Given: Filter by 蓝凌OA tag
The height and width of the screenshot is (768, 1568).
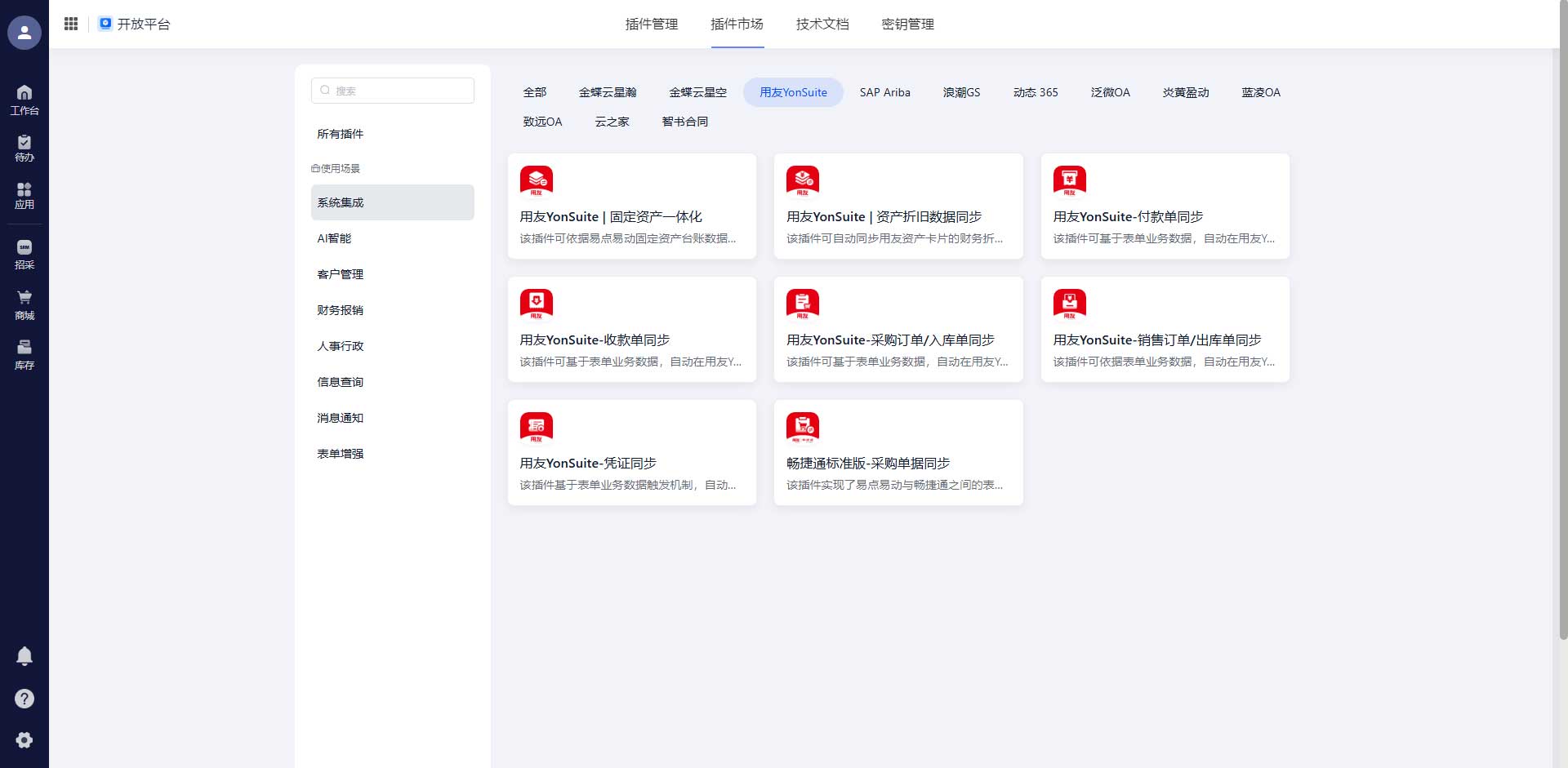Looking at the screenshot, I should 1261,92.
